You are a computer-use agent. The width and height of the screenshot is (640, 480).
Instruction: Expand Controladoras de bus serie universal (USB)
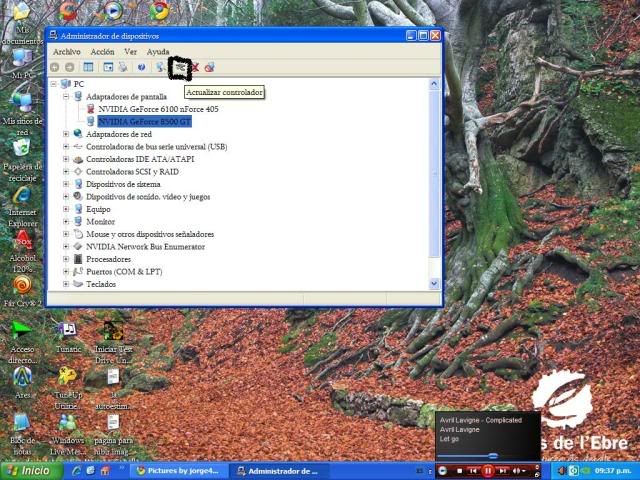[66, 147]
